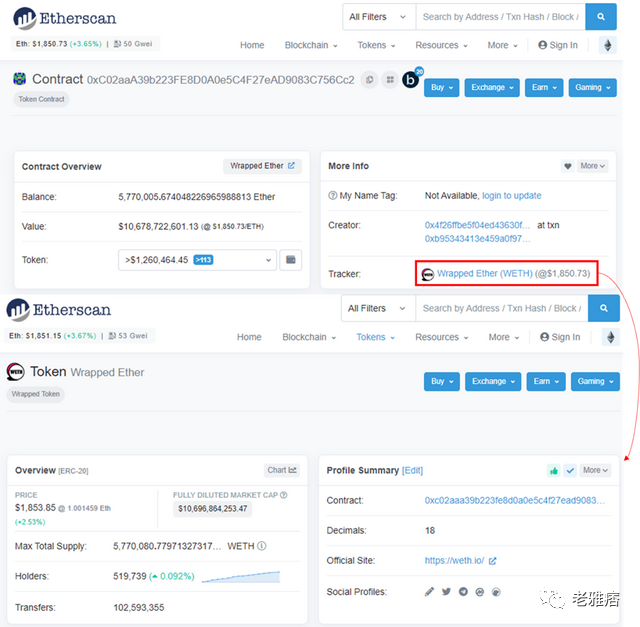640x627 pixels.
Task: Copy the contract address with the copy icon
Action: pos(369,80)
